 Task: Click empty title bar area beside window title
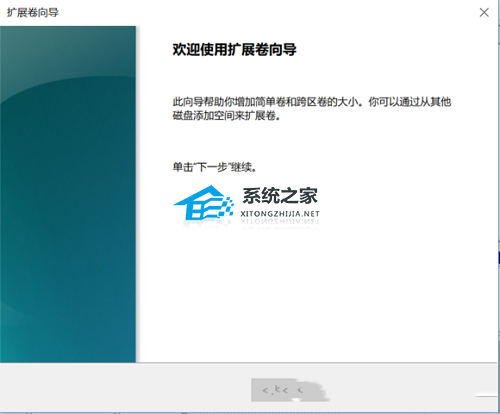click(x=267, y=13)
